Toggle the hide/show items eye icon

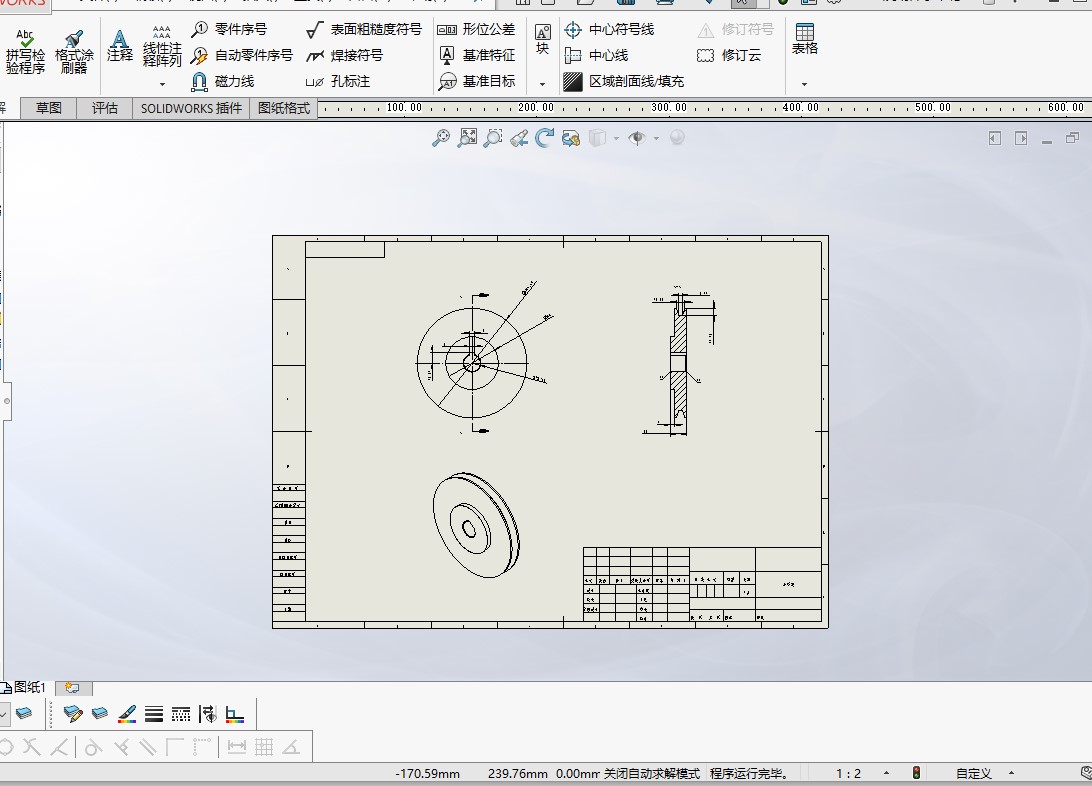click(637, 139)
